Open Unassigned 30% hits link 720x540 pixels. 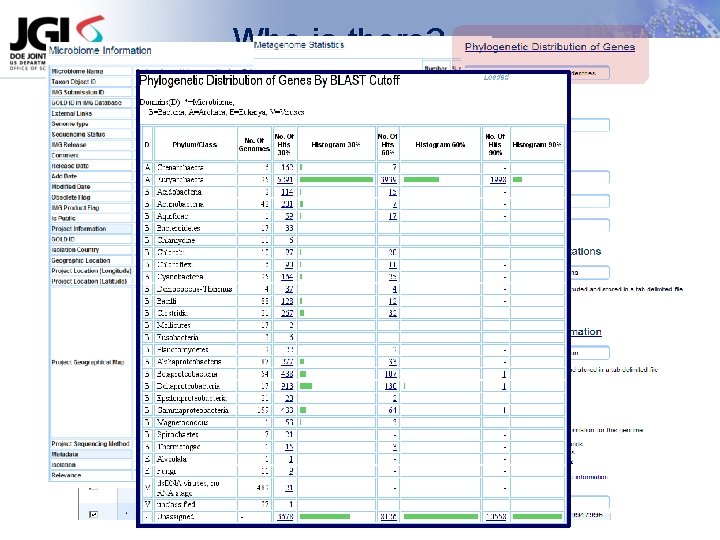point(285,517)
